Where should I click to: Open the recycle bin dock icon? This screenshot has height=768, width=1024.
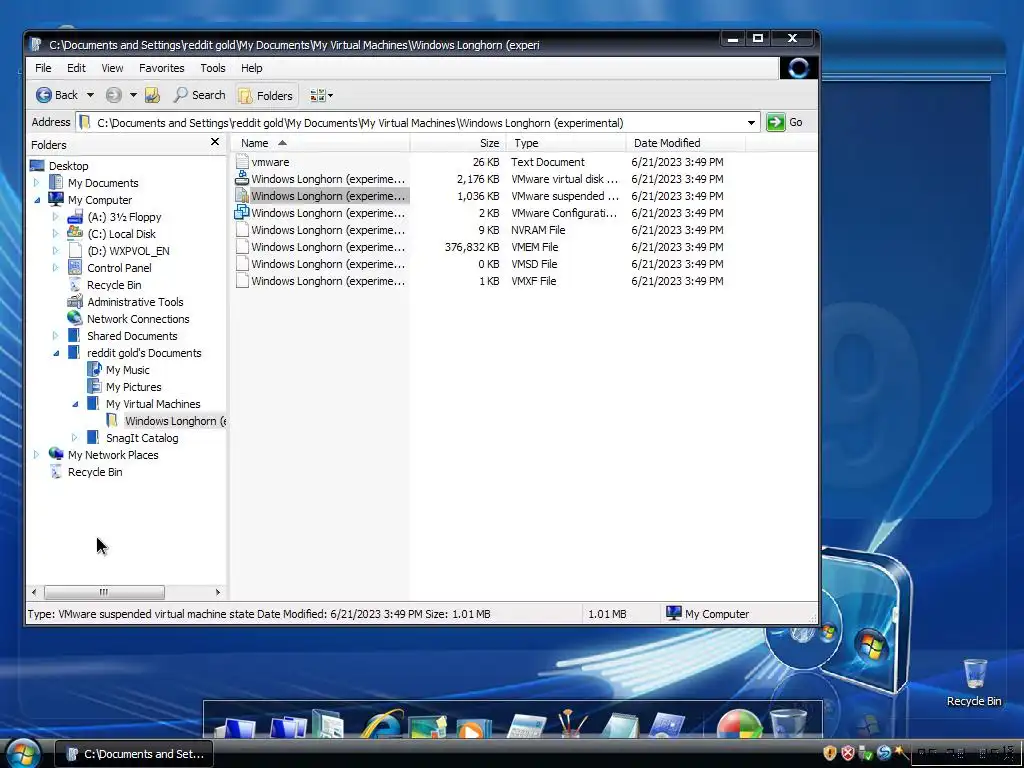pos(788,724)
